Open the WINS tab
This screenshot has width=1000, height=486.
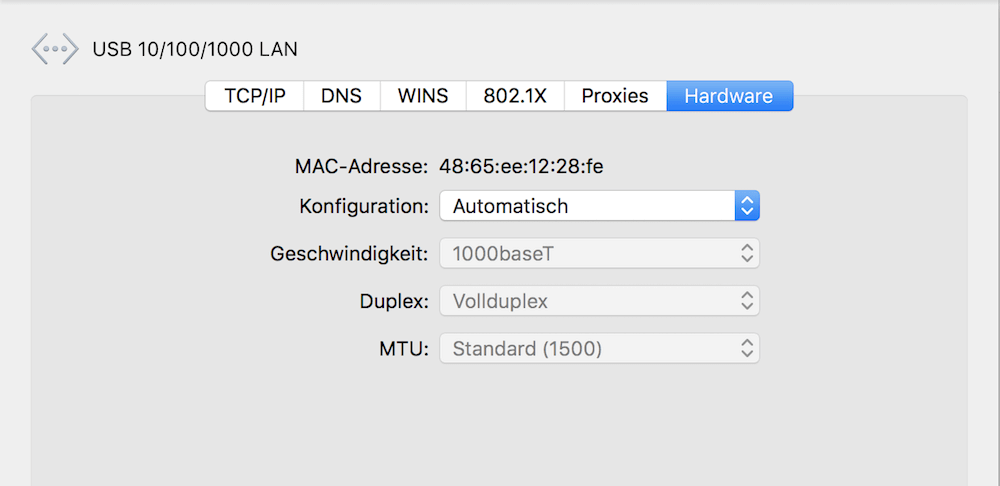pyautogui.click(x=423, y=96)
